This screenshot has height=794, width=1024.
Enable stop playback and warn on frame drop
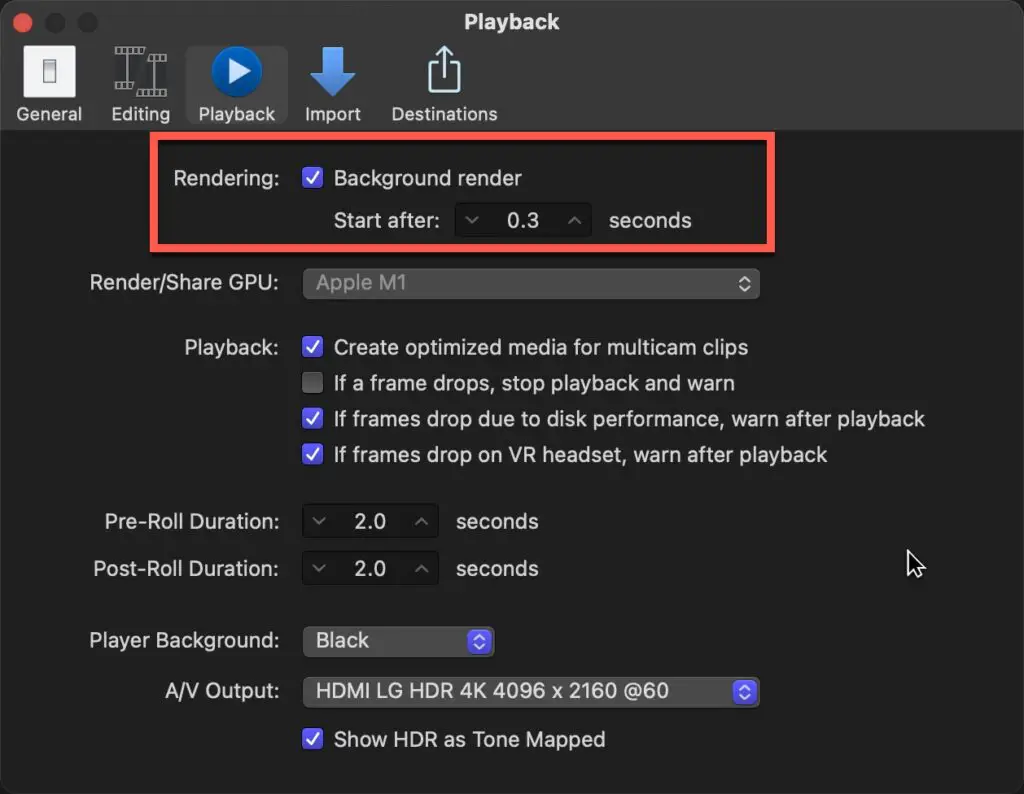(x=312, y=383)
